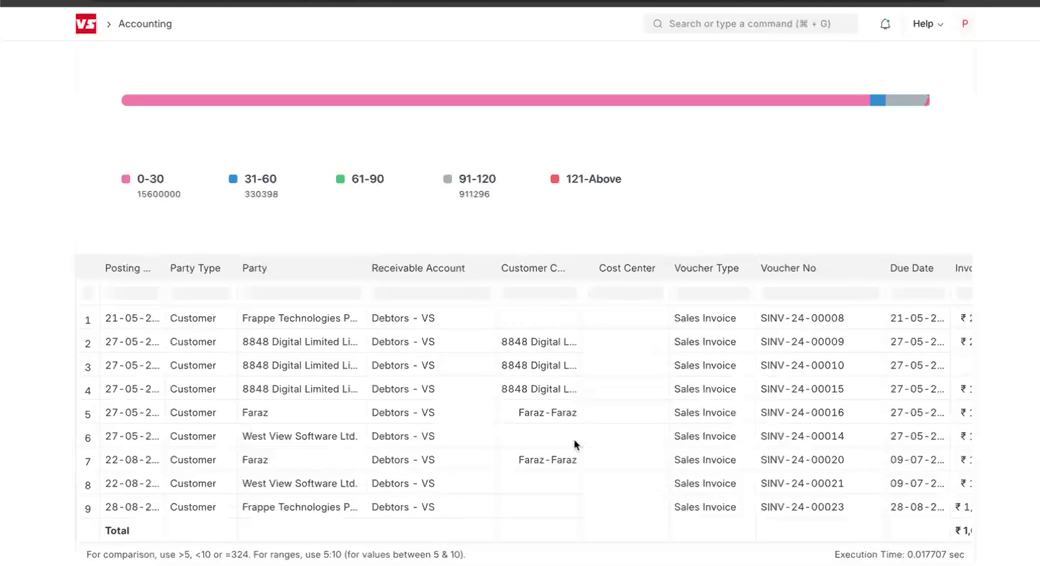Click the Cost Center column header

627,268
